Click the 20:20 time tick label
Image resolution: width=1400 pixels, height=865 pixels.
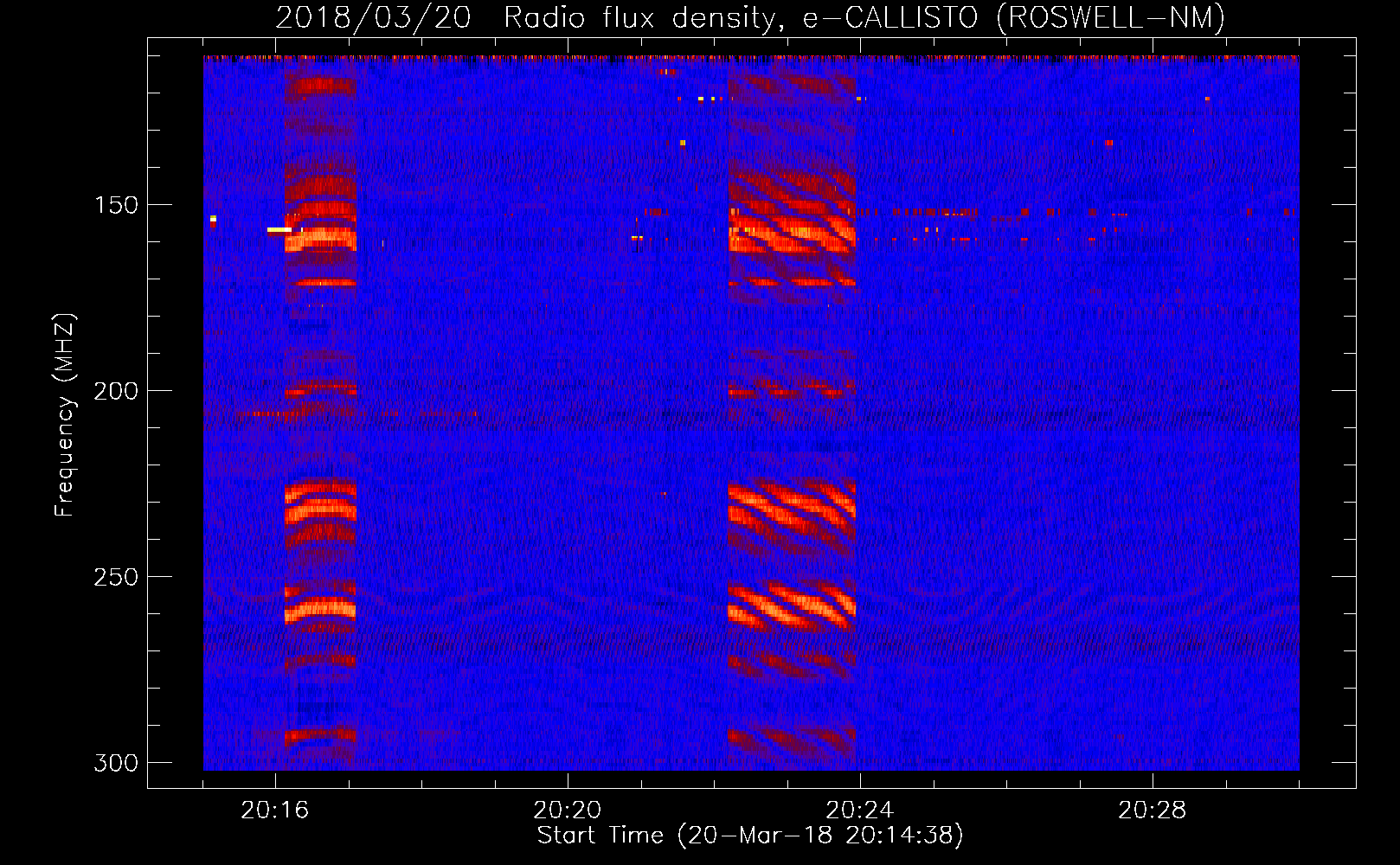568,811
